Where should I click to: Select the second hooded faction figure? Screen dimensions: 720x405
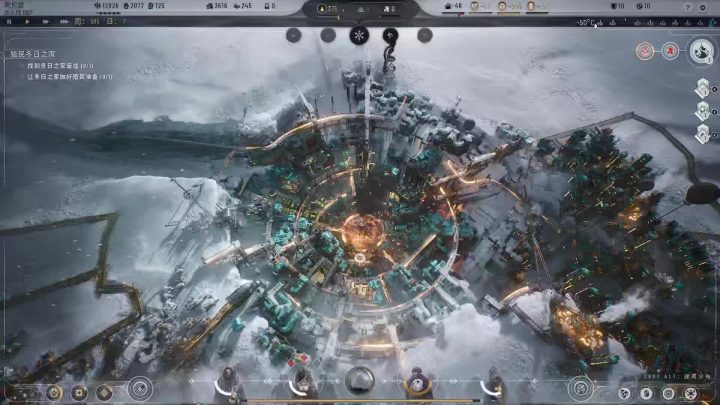pyautogui.click(x=303, y=385)
